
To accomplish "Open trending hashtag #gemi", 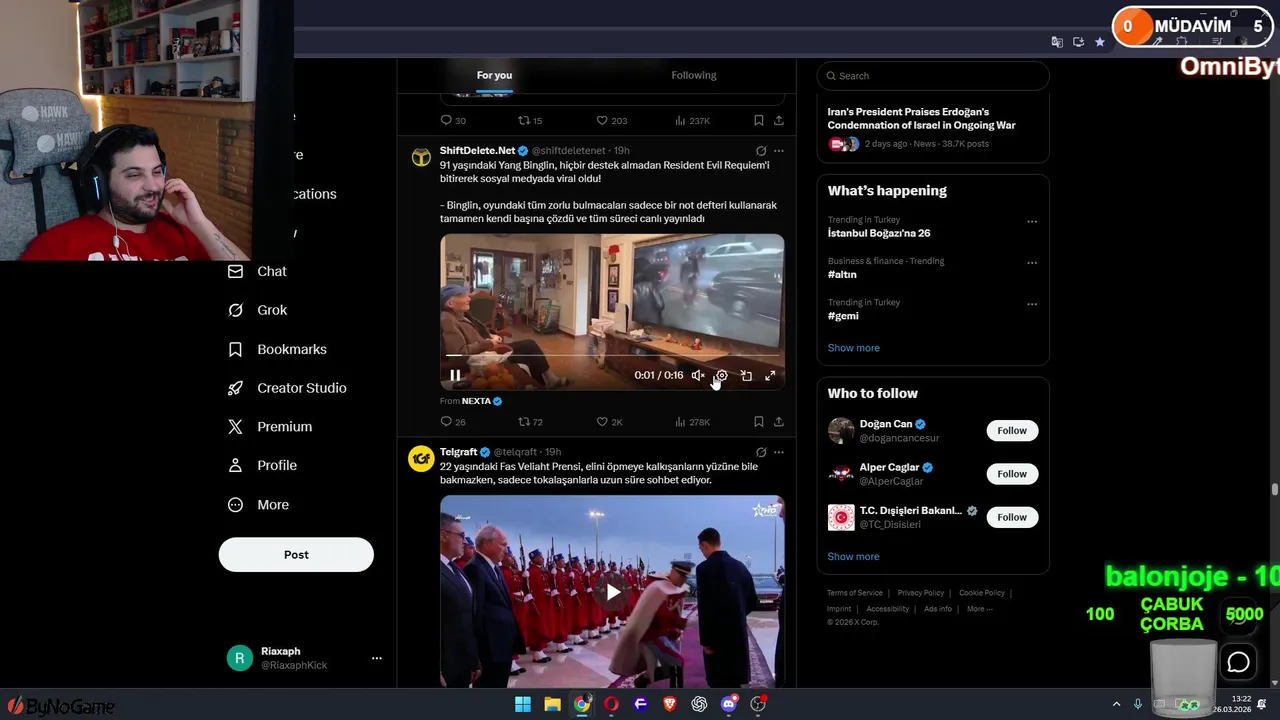I will [843, 316].
